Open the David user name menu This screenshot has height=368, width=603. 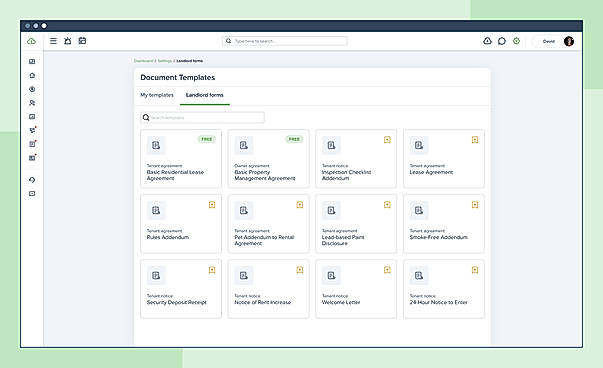[549, 41]
